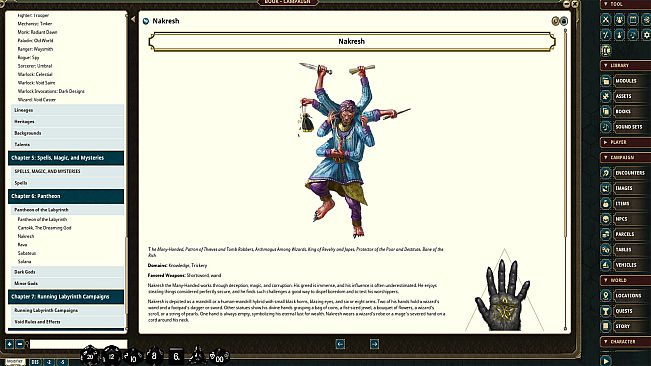Screen dimensions: 651x366
Task: Click the Nakresh record link icon by title
Action: click(146, 21)
